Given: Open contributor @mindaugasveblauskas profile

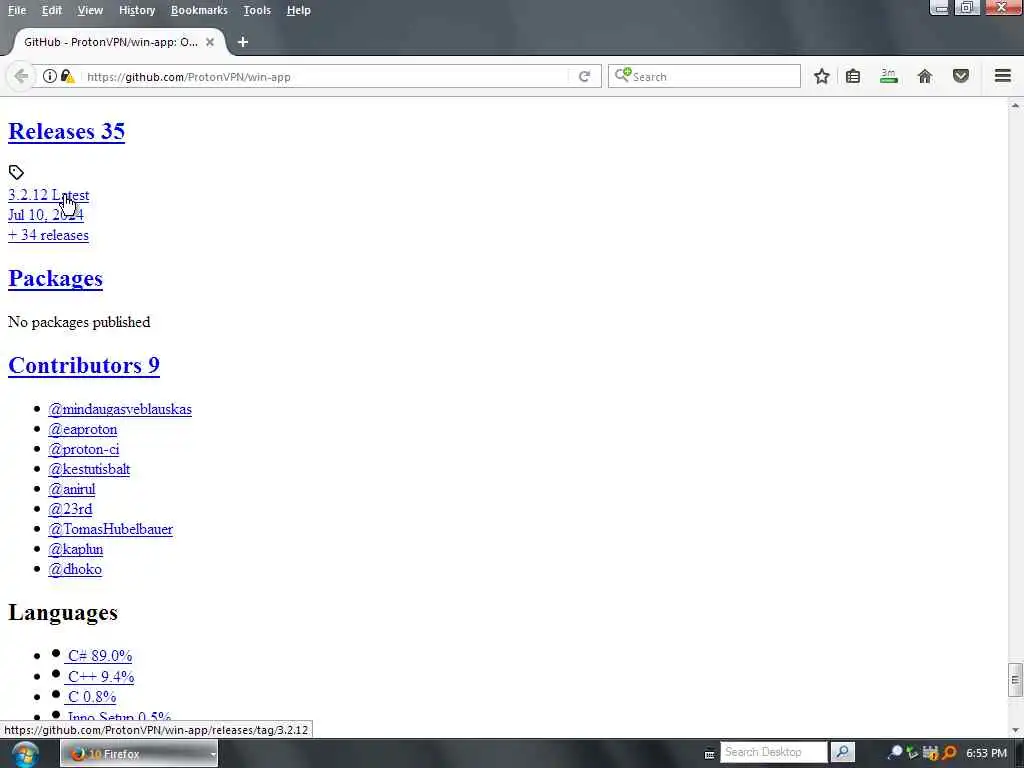Looking at the screenshot, I should pyautogui.click(x=120, y=409).
